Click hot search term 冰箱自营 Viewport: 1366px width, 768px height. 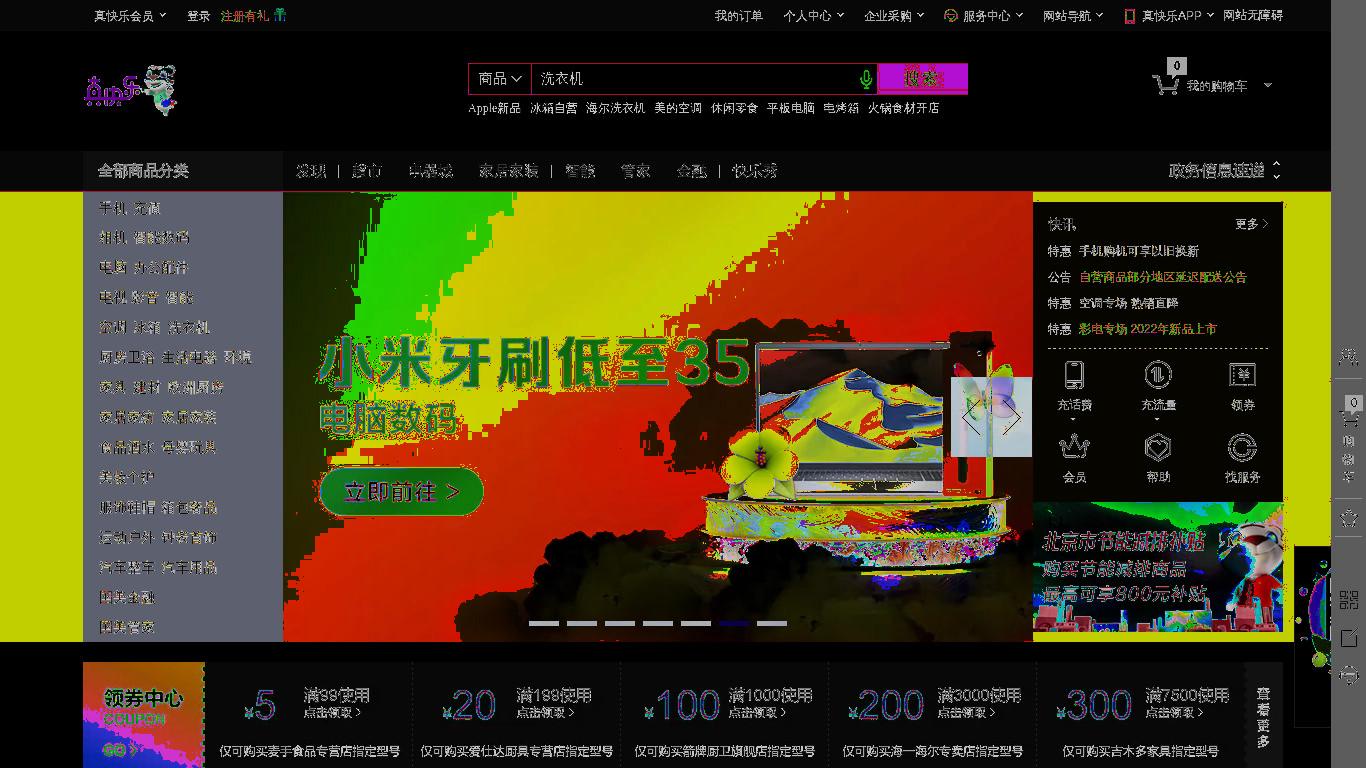point(554,108)
